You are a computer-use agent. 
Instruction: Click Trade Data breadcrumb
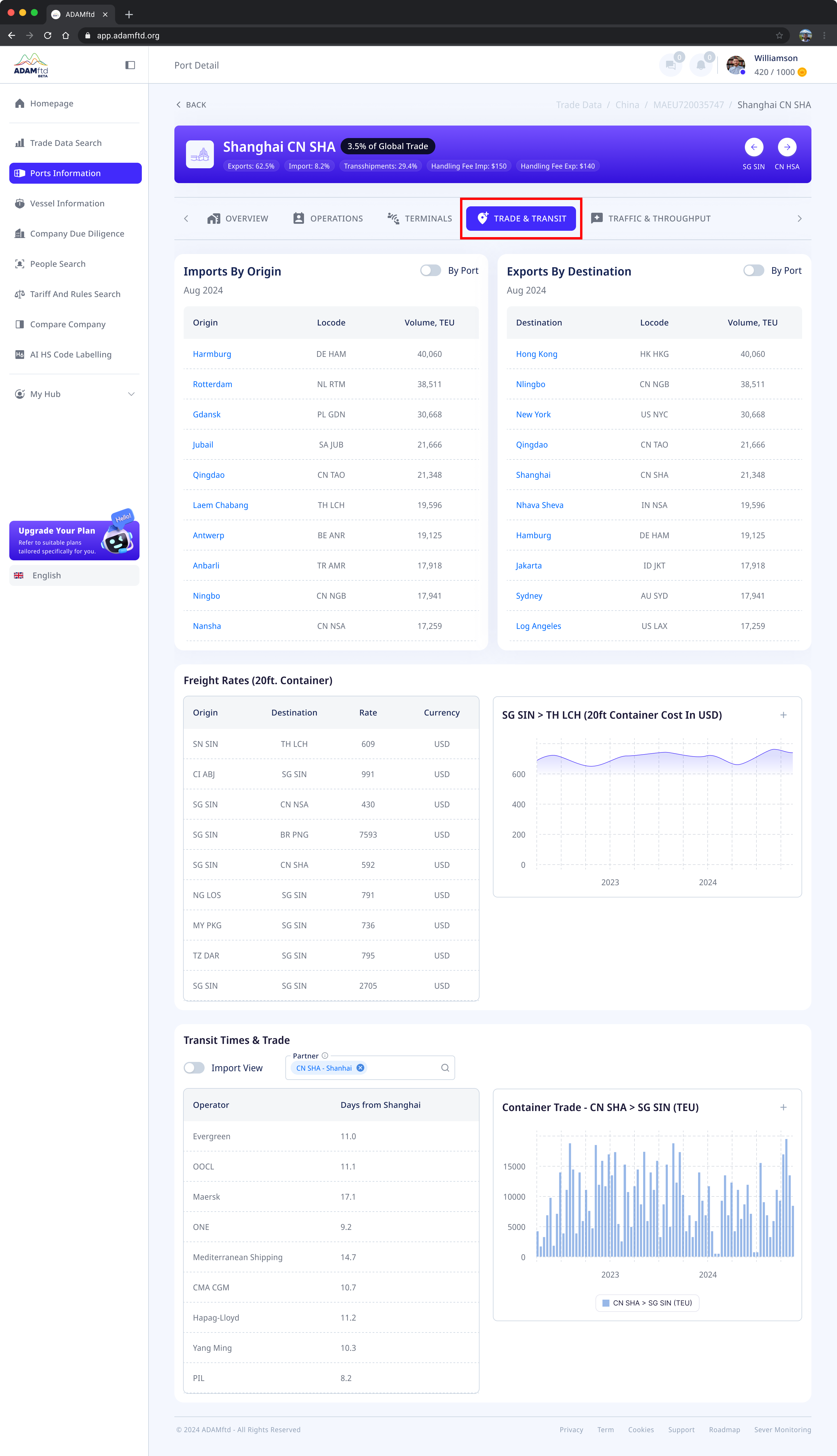[x=578, y=105]
